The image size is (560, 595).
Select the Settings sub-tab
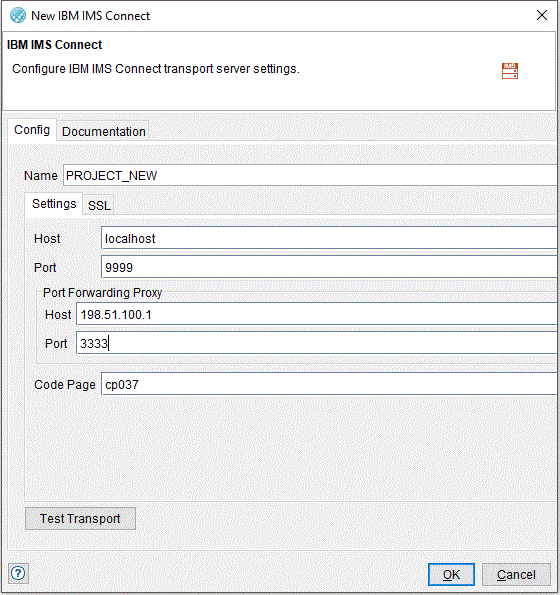click(54, 204)
